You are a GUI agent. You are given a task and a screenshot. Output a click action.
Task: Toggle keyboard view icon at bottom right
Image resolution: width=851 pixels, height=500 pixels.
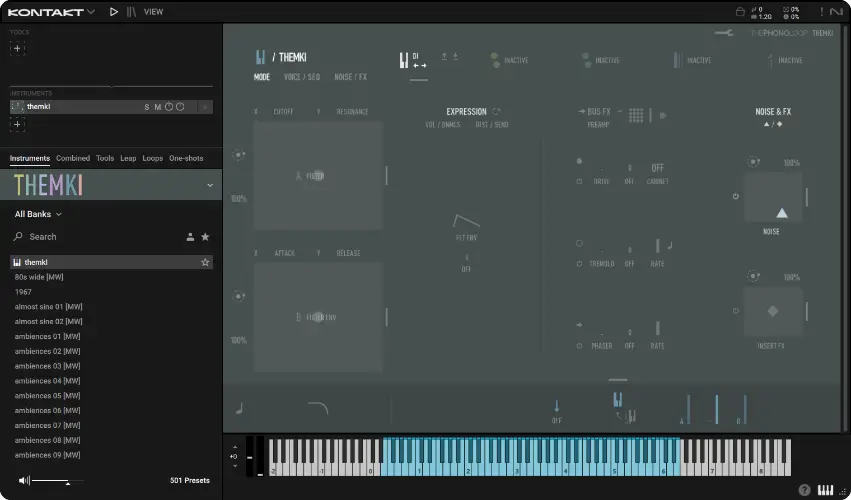click(826, 490)
